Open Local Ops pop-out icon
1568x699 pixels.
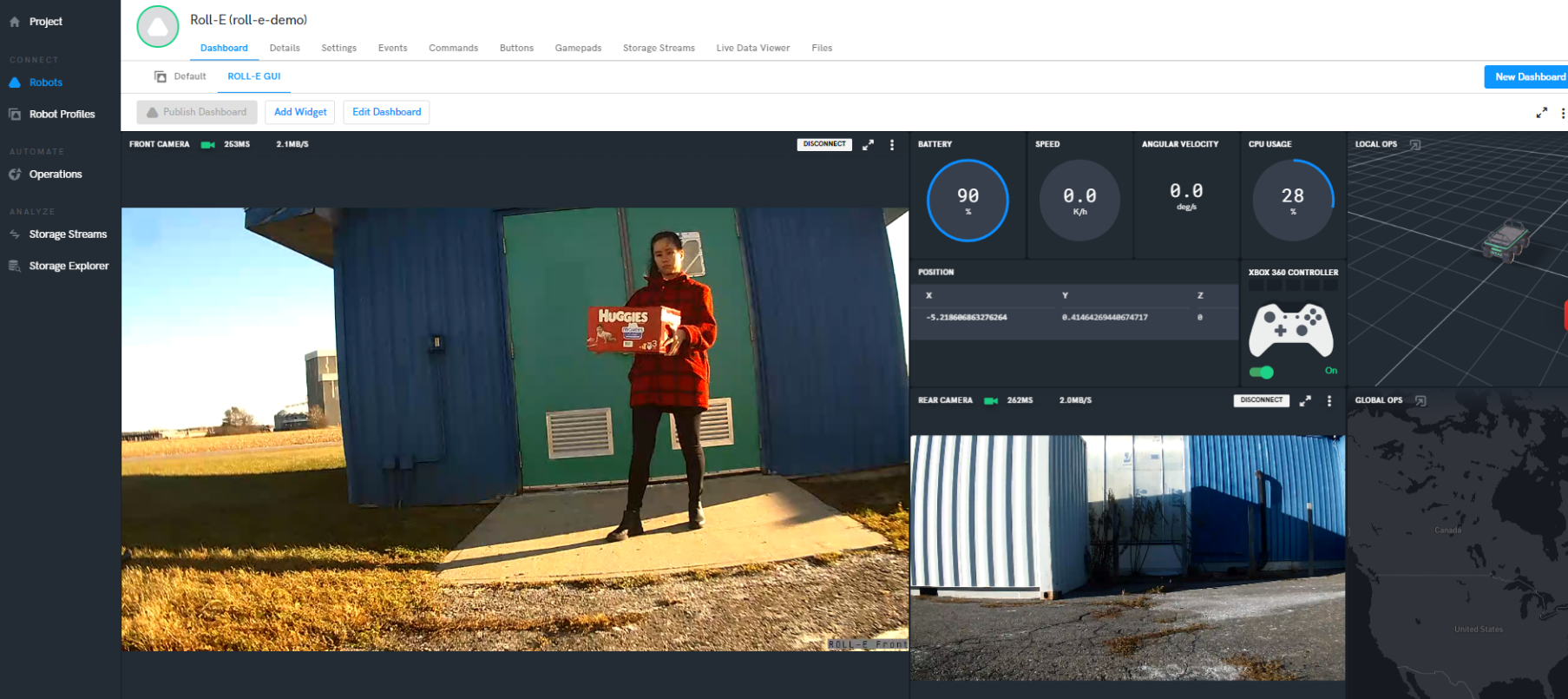[1415, 144]
